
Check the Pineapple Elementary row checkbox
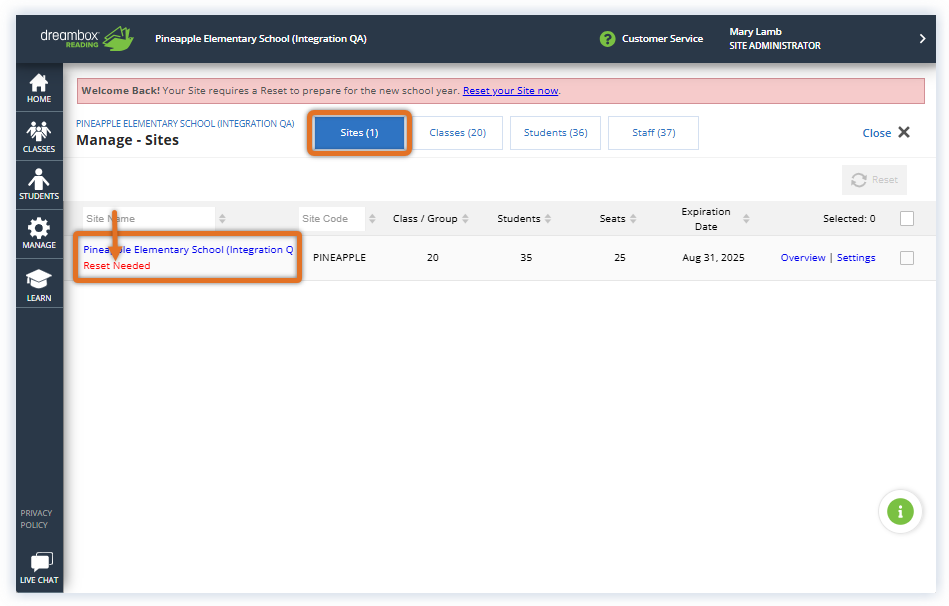(x=907, y=258)
